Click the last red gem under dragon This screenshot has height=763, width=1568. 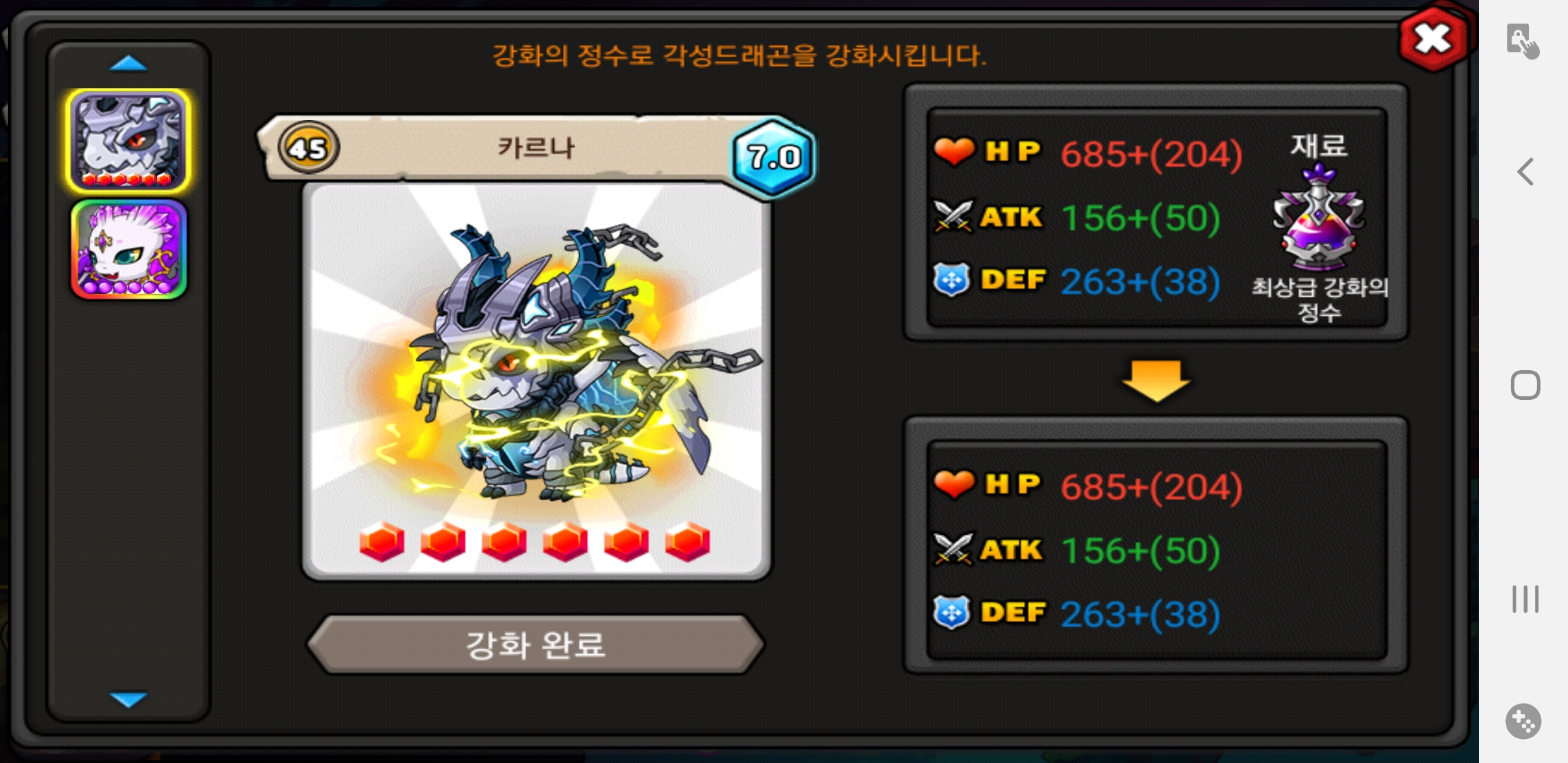(687, 542)
